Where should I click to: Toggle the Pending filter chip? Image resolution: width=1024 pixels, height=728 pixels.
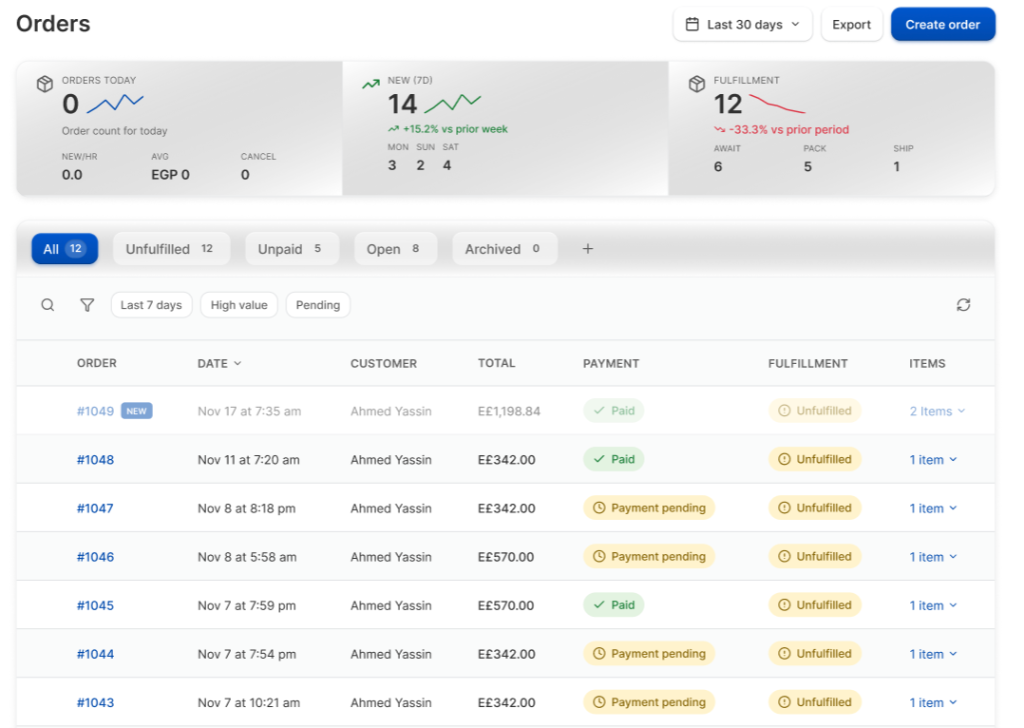click(317, 304)
